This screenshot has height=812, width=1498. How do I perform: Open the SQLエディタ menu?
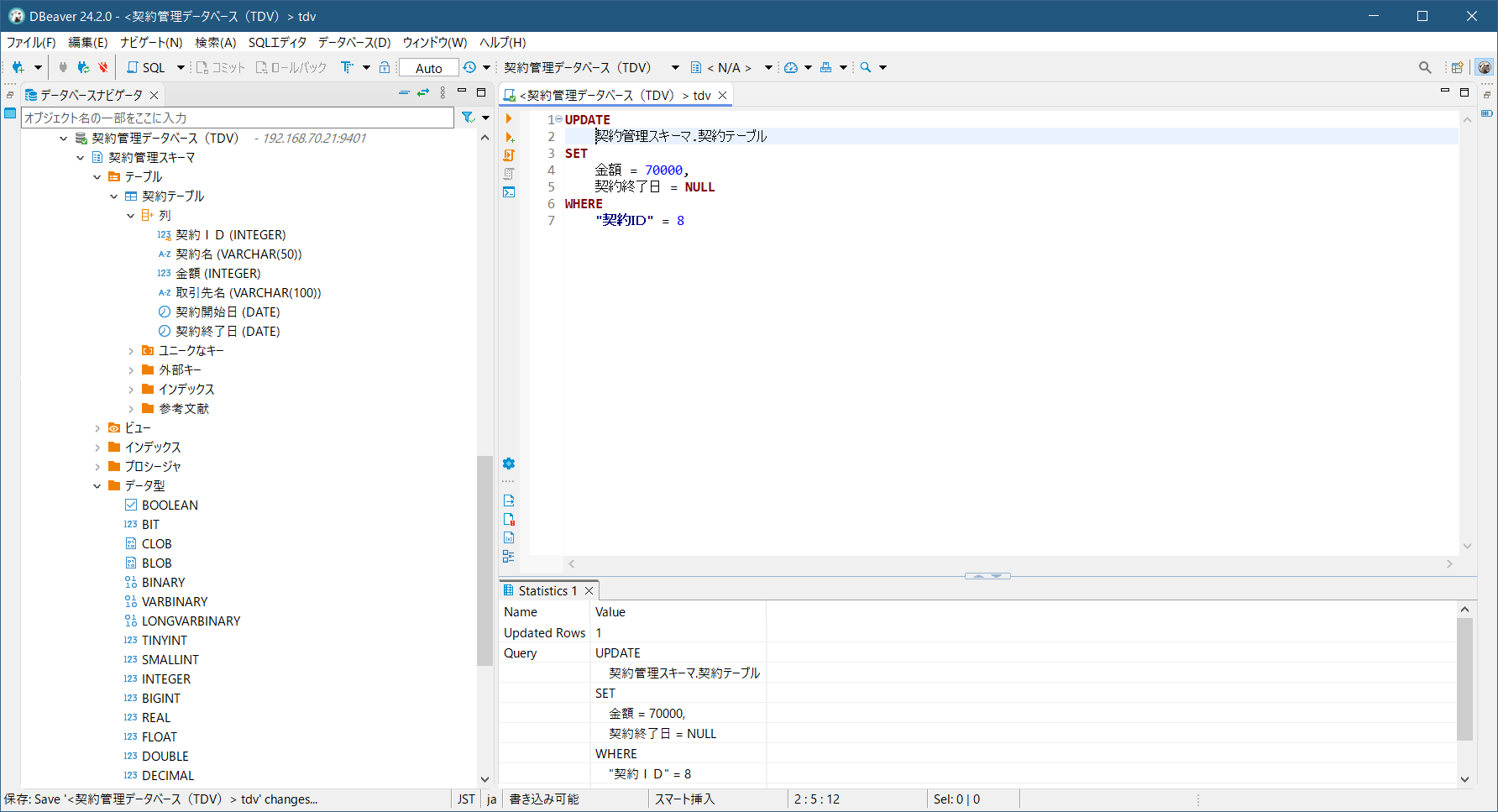[x=277, y=42]
